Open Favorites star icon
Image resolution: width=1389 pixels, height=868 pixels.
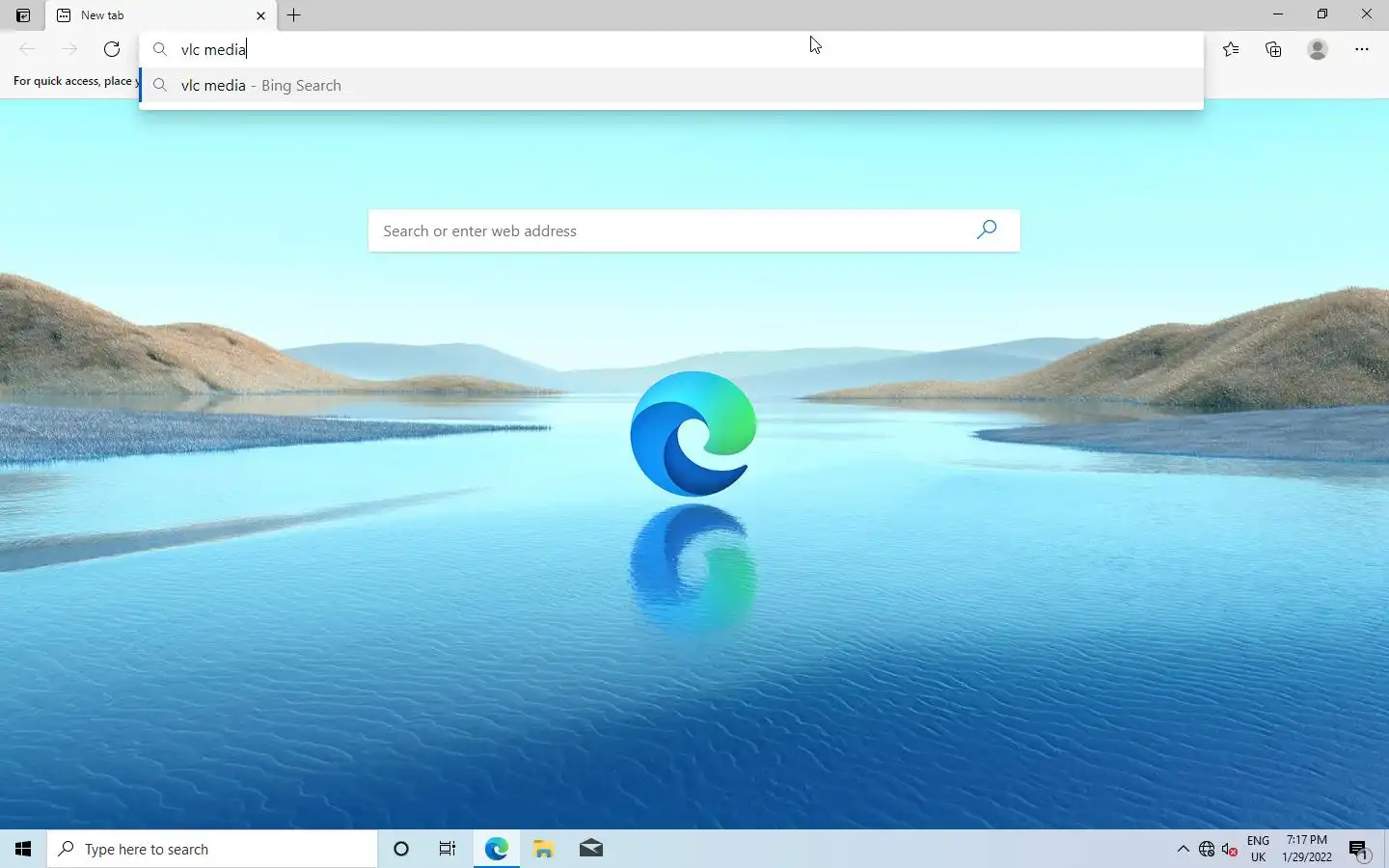[x=1231, y=49]
